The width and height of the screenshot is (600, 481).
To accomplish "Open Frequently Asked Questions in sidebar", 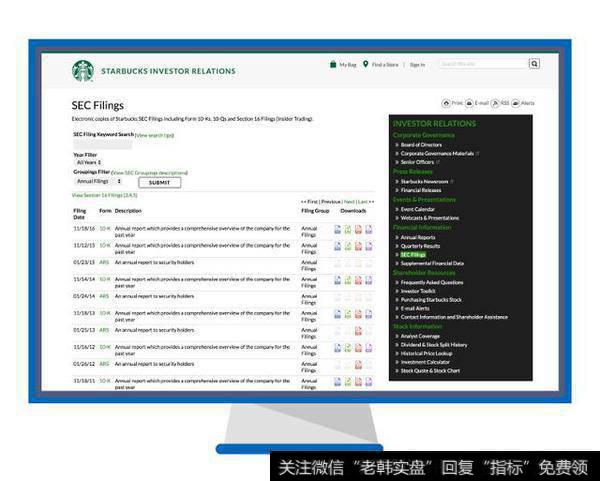I will point(432,282).
